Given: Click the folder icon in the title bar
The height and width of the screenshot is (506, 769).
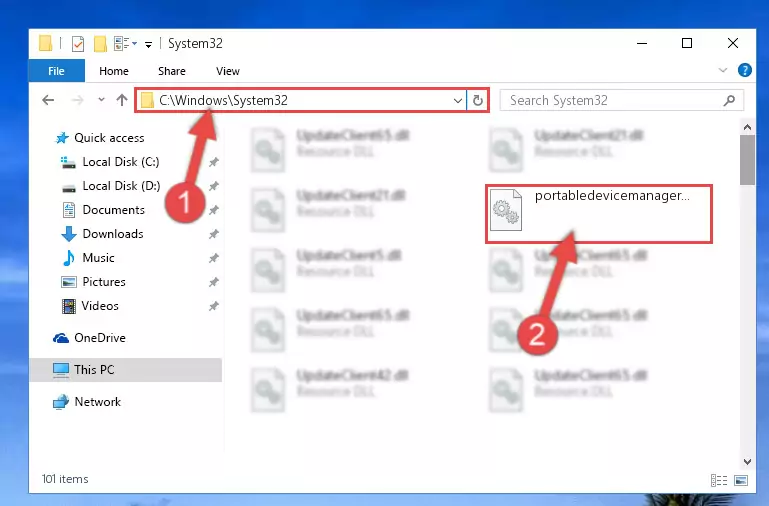Looking at the screenshot, I should coord(46,43).
